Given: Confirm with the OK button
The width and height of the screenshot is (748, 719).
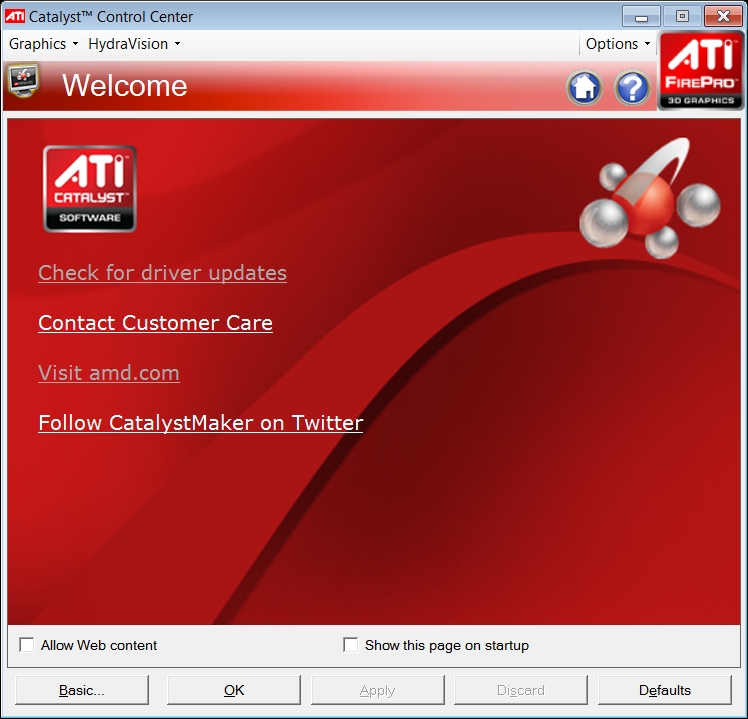Looking at the screenshot, I should (x=234, y=690).
